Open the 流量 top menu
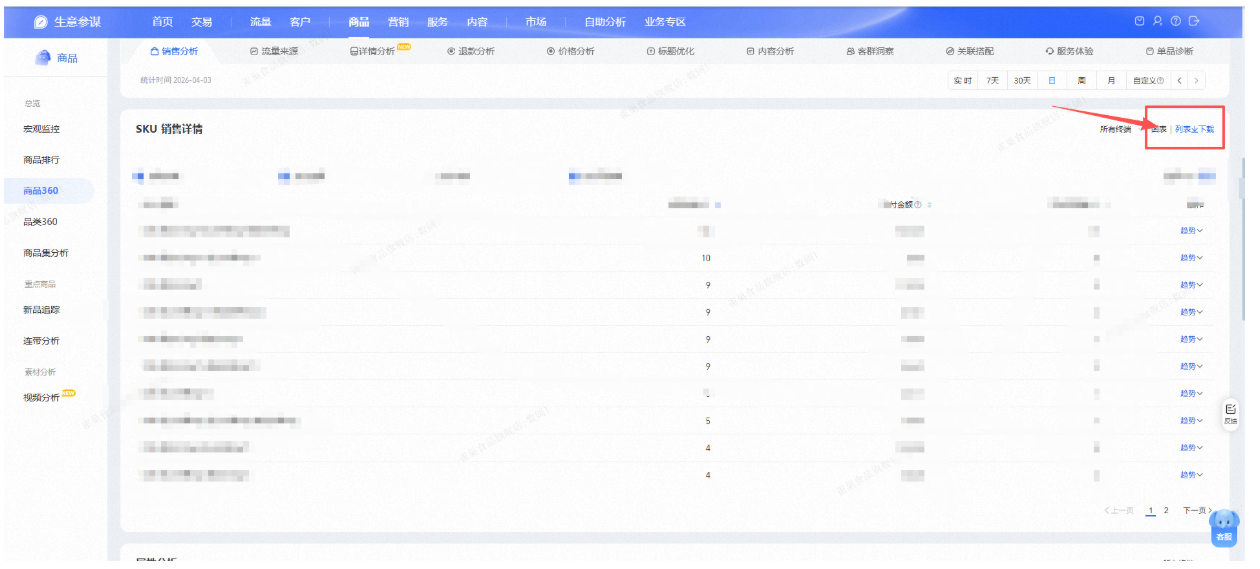The width and height of the screenshot is (1260, 569). (260, 22)
